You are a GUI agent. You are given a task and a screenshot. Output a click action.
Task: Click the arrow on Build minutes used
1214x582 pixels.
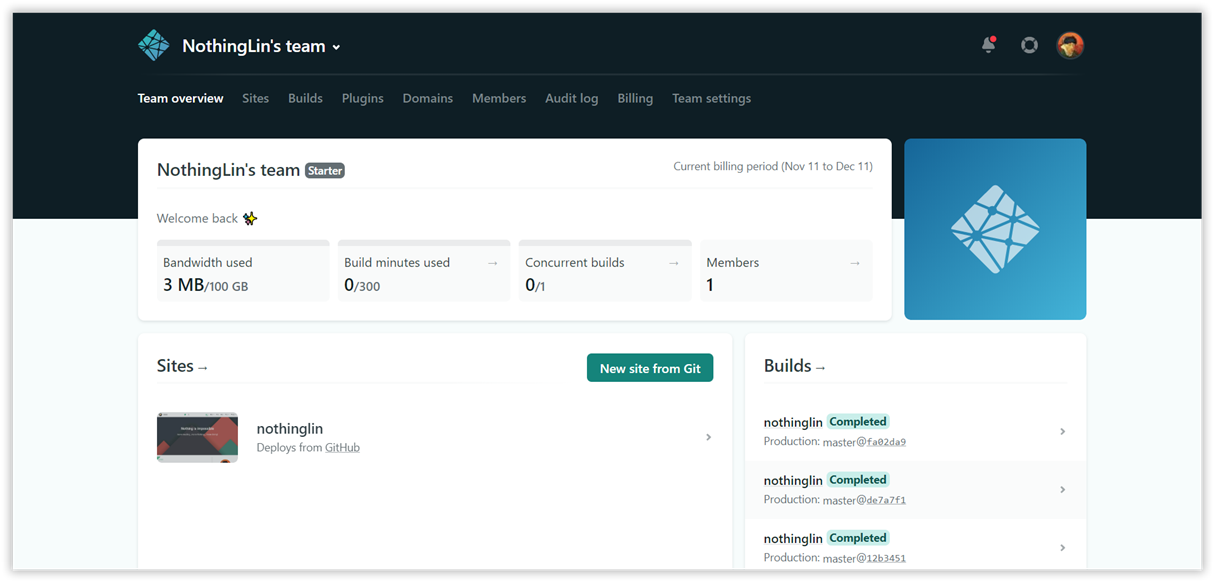coord(492,263)
